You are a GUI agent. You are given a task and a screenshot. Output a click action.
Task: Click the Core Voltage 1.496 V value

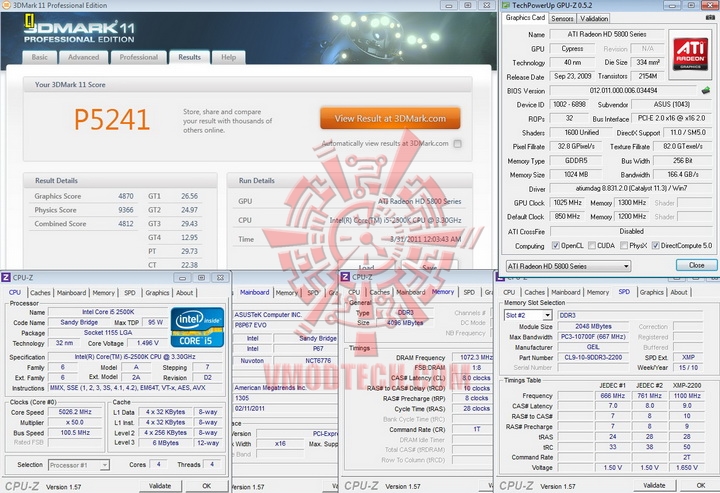click(148, 343)
